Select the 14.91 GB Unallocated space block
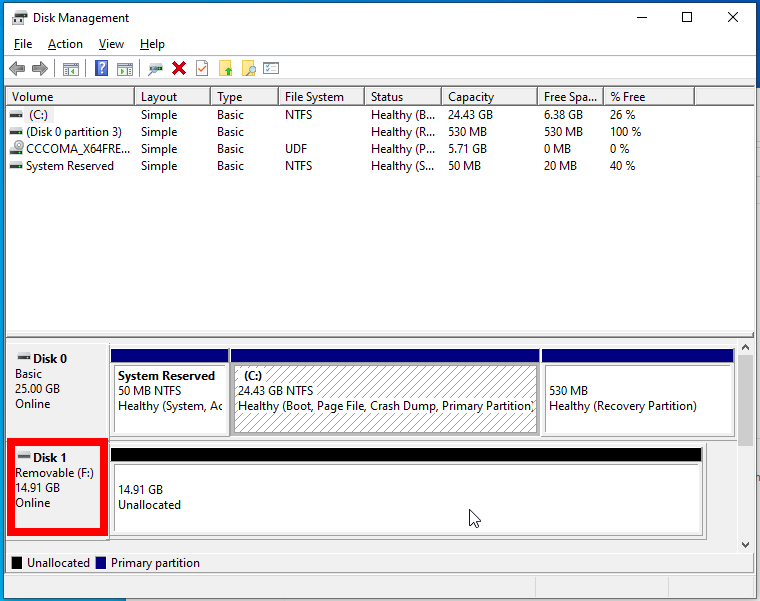760x601 pixels. (x=406, y=492)
